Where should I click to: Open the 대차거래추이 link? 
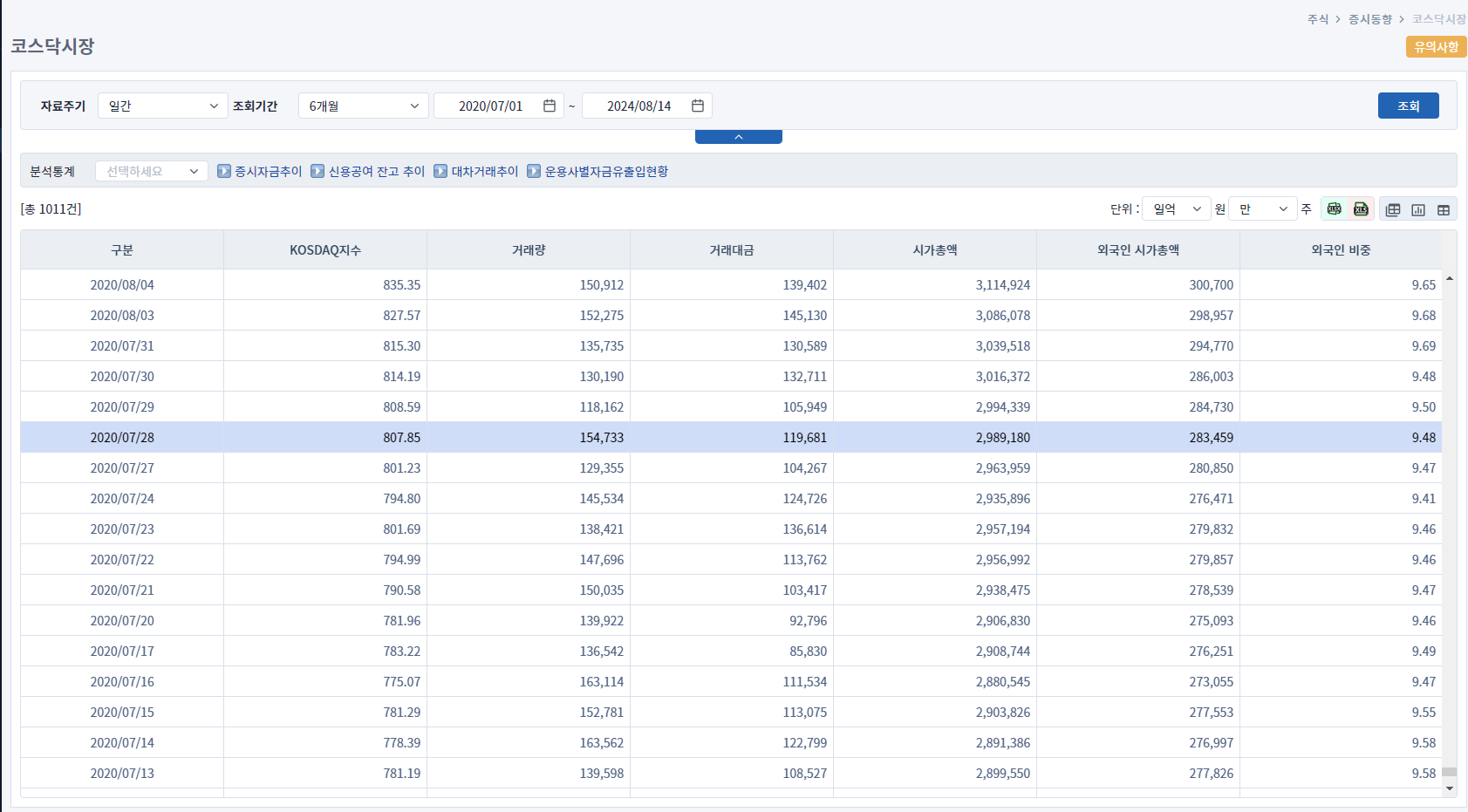click(485, 171)
